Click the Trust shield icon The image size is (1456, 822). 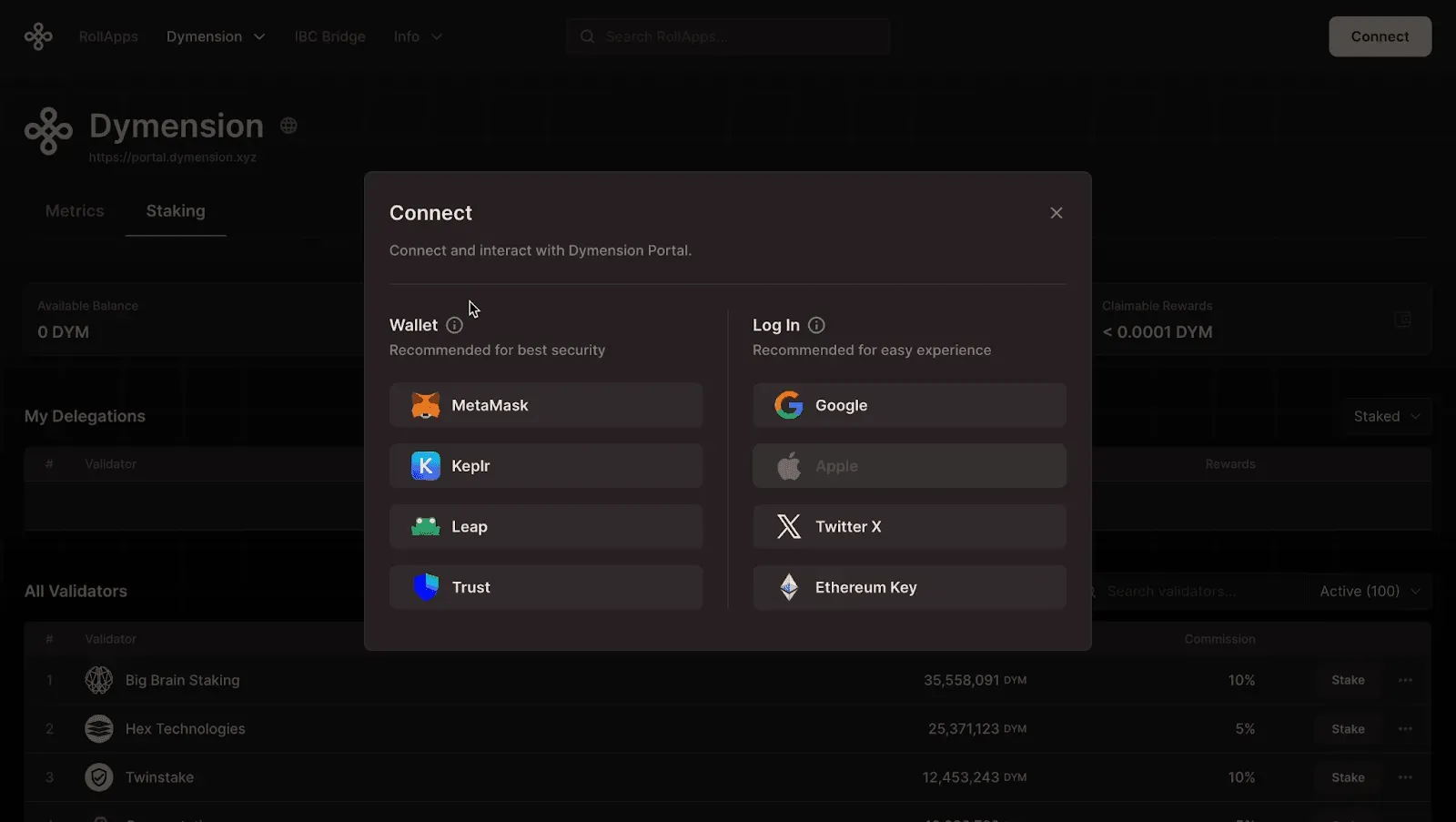pos(425,587)
